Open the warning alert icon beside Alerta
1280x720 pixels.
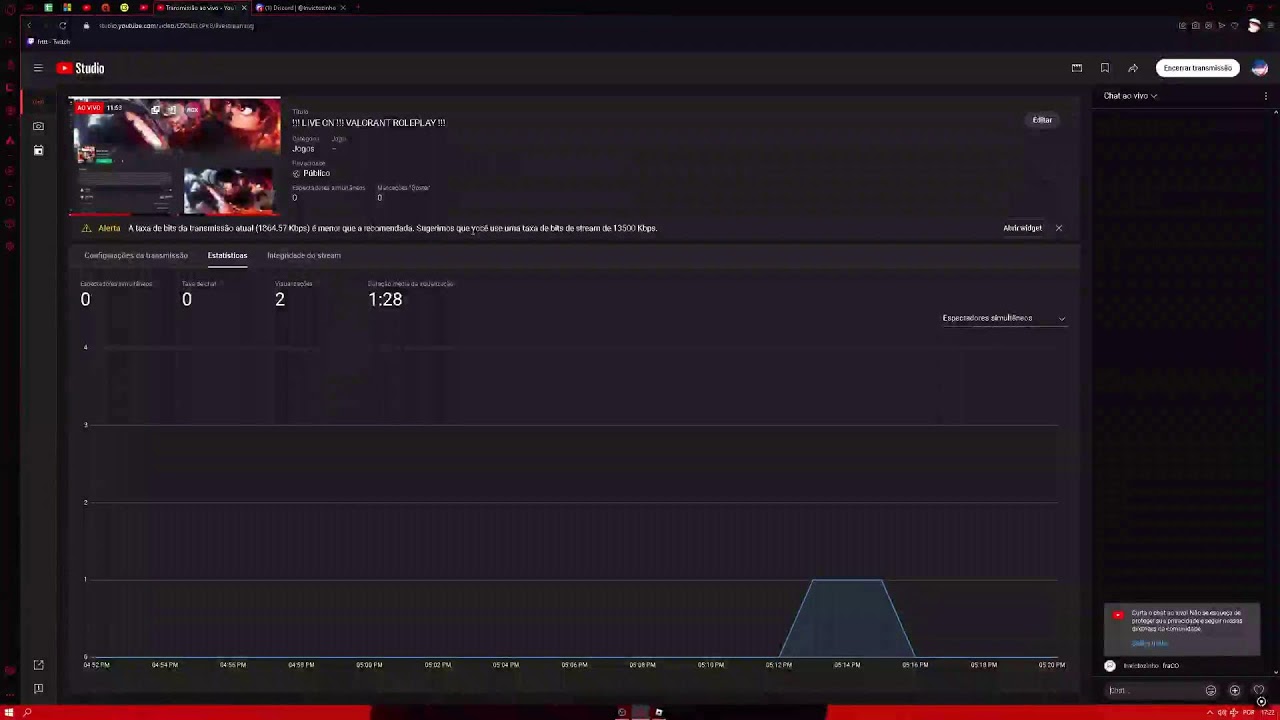point(86,228)
